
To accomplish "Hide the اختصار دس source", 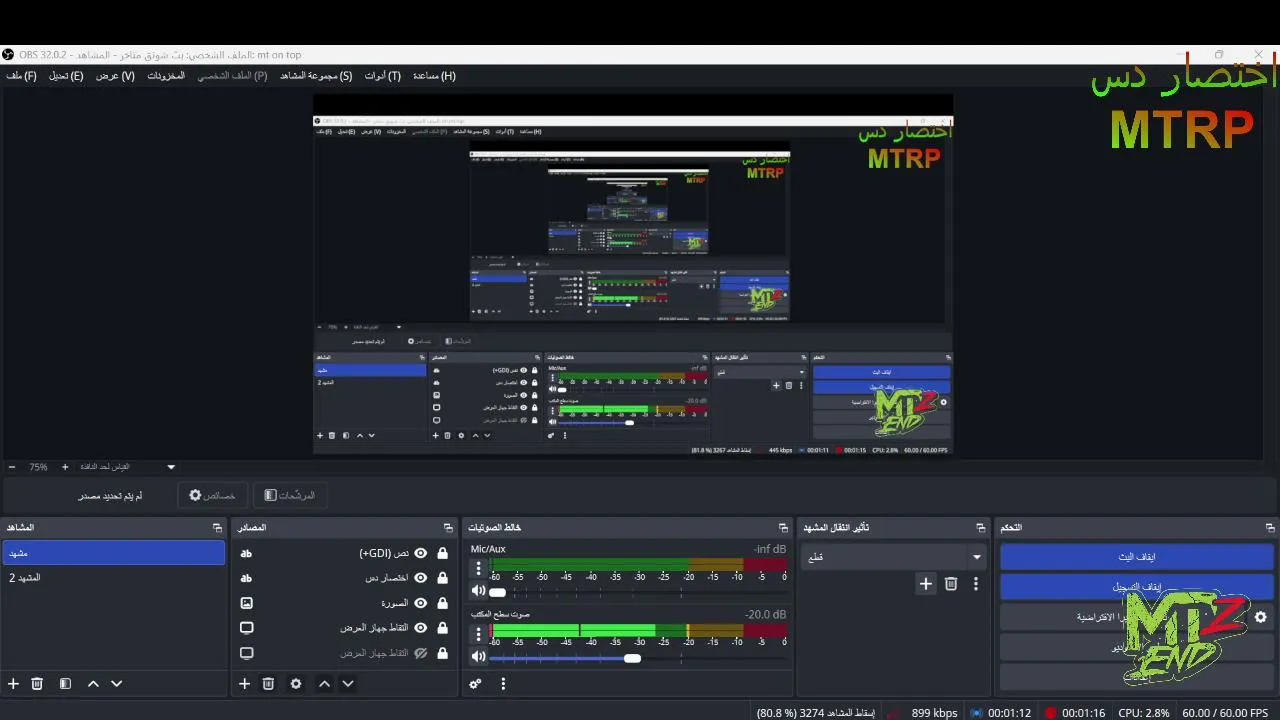I will 421,578.
